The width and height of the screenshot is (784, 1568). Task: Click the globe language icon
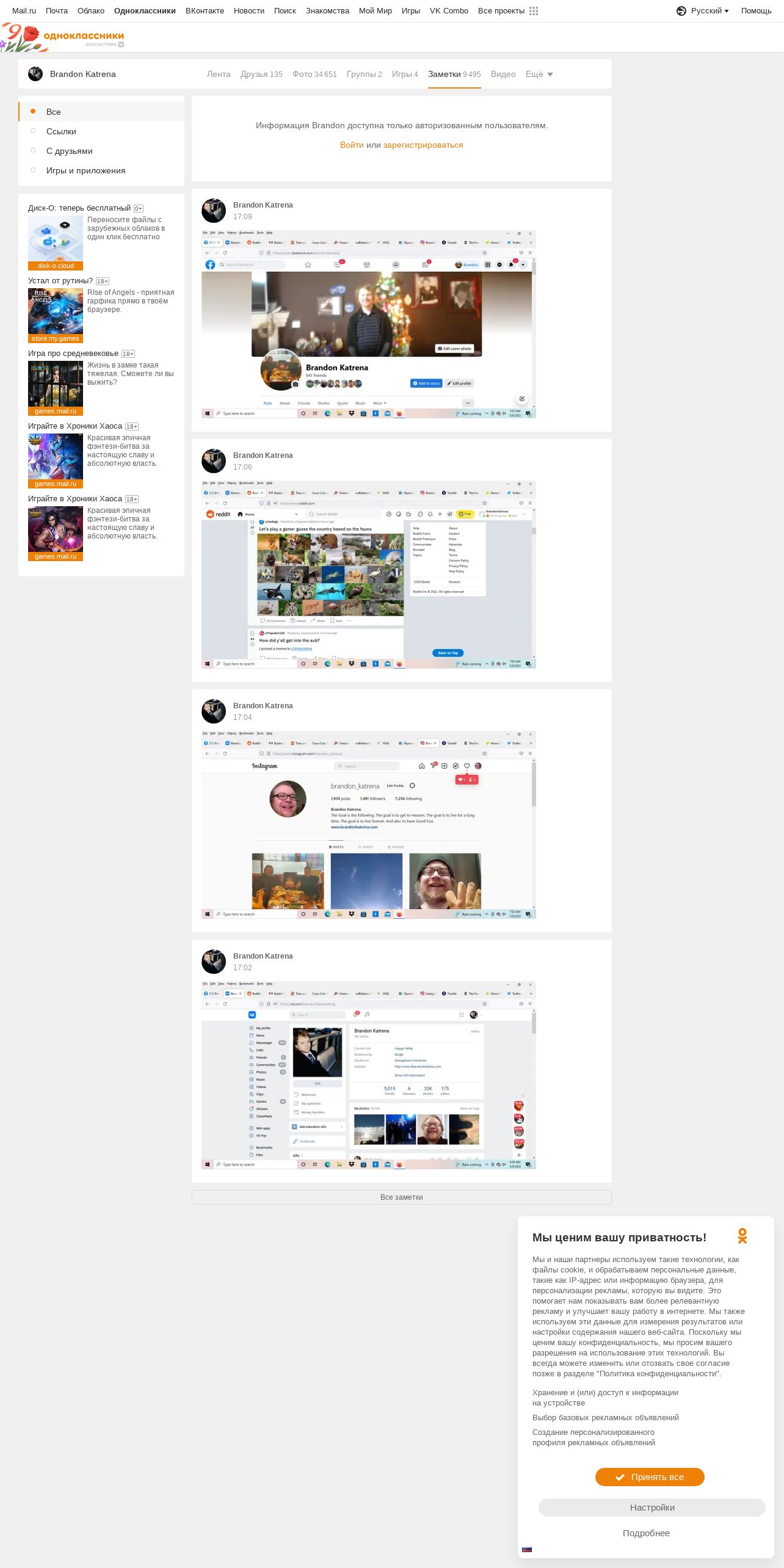(x=681, y=11)
